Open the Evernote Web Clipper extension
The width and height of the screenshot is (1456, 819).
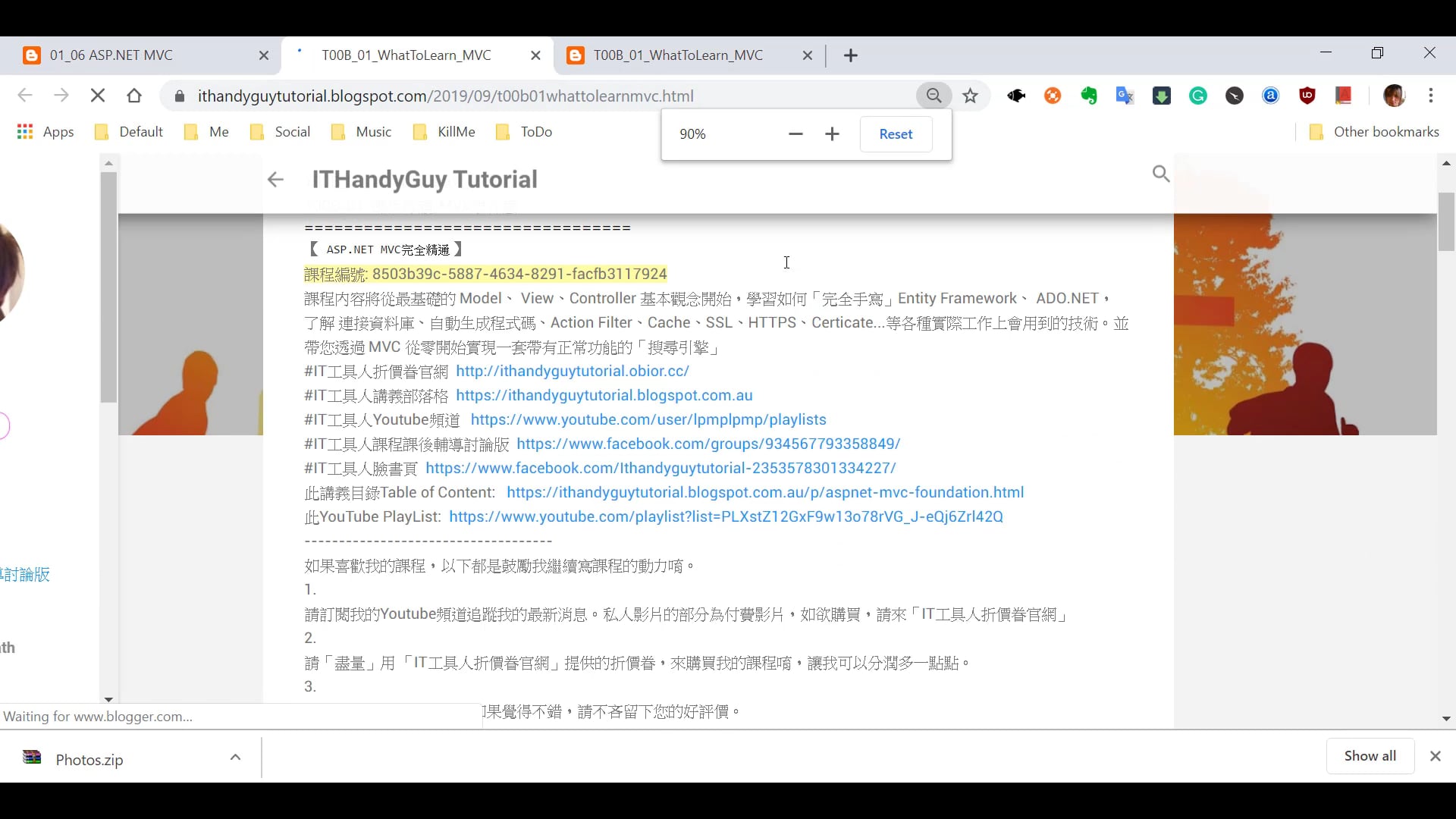1089,96
